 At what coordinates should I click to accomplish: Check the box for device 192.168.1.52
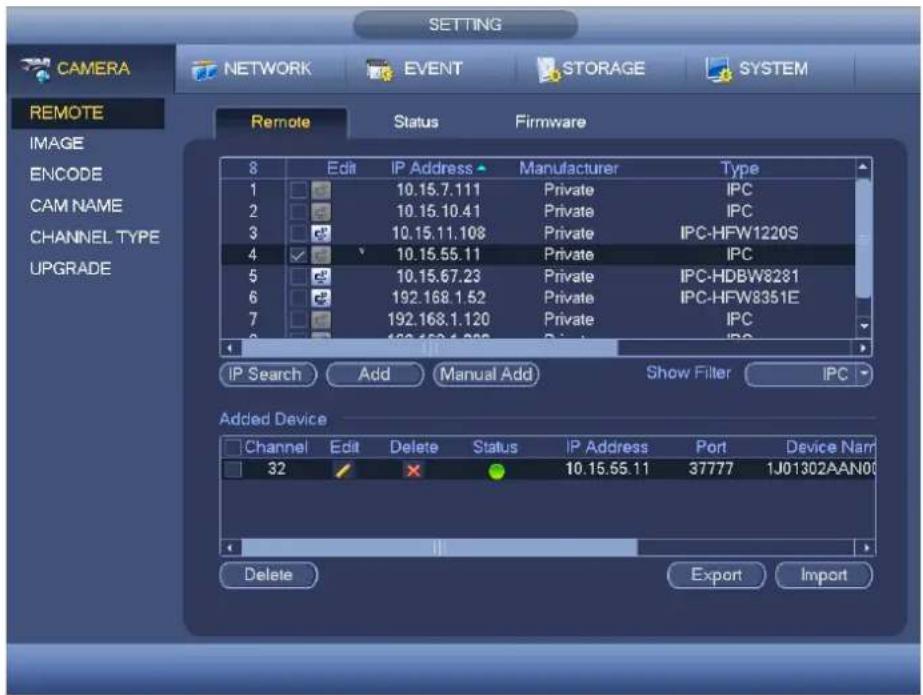tap(298, 298)
